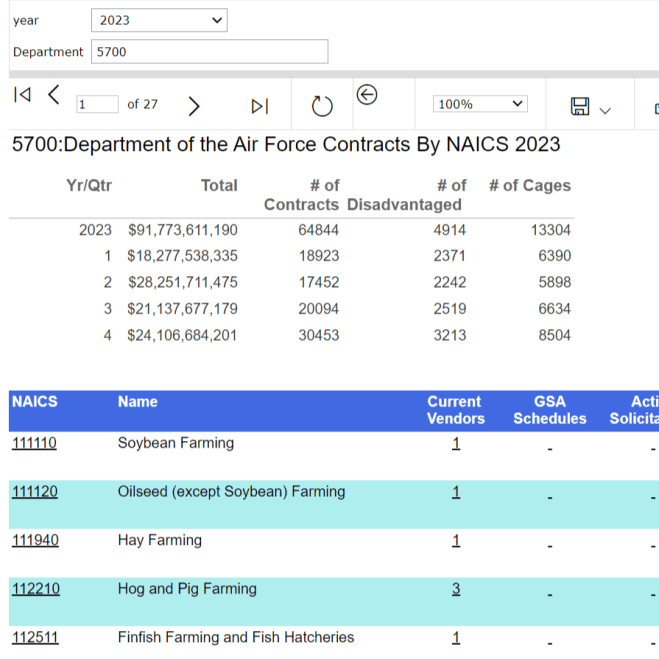The height and width of the screenshot is (659, 659).
Task: Click the report title heading
Action: click(x=286, y=144)
